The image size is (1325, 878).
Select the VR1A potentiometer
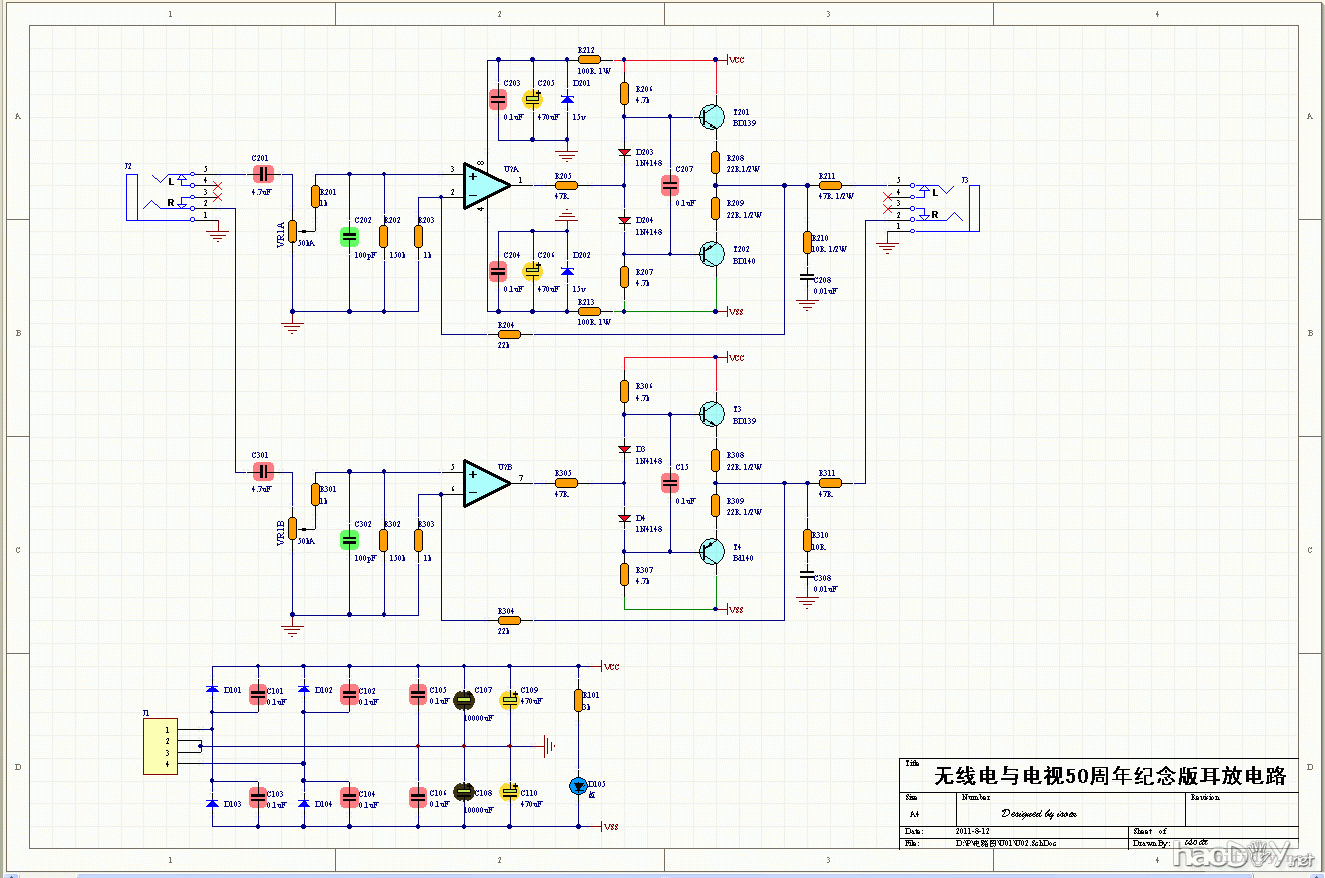[x=293, y=231]
